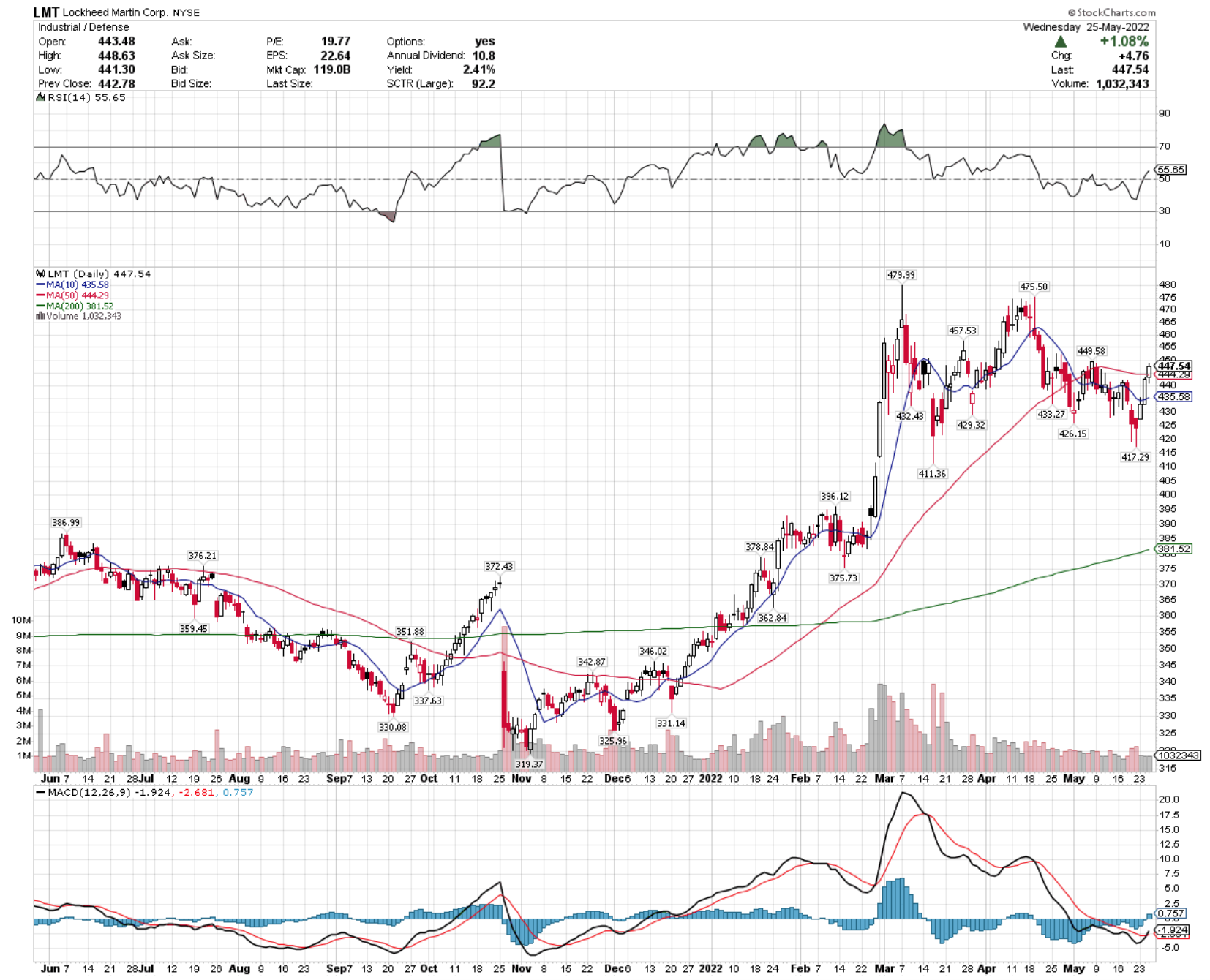Click the 362.84 price label
The image size is (1210, 980).
[773, 618]
